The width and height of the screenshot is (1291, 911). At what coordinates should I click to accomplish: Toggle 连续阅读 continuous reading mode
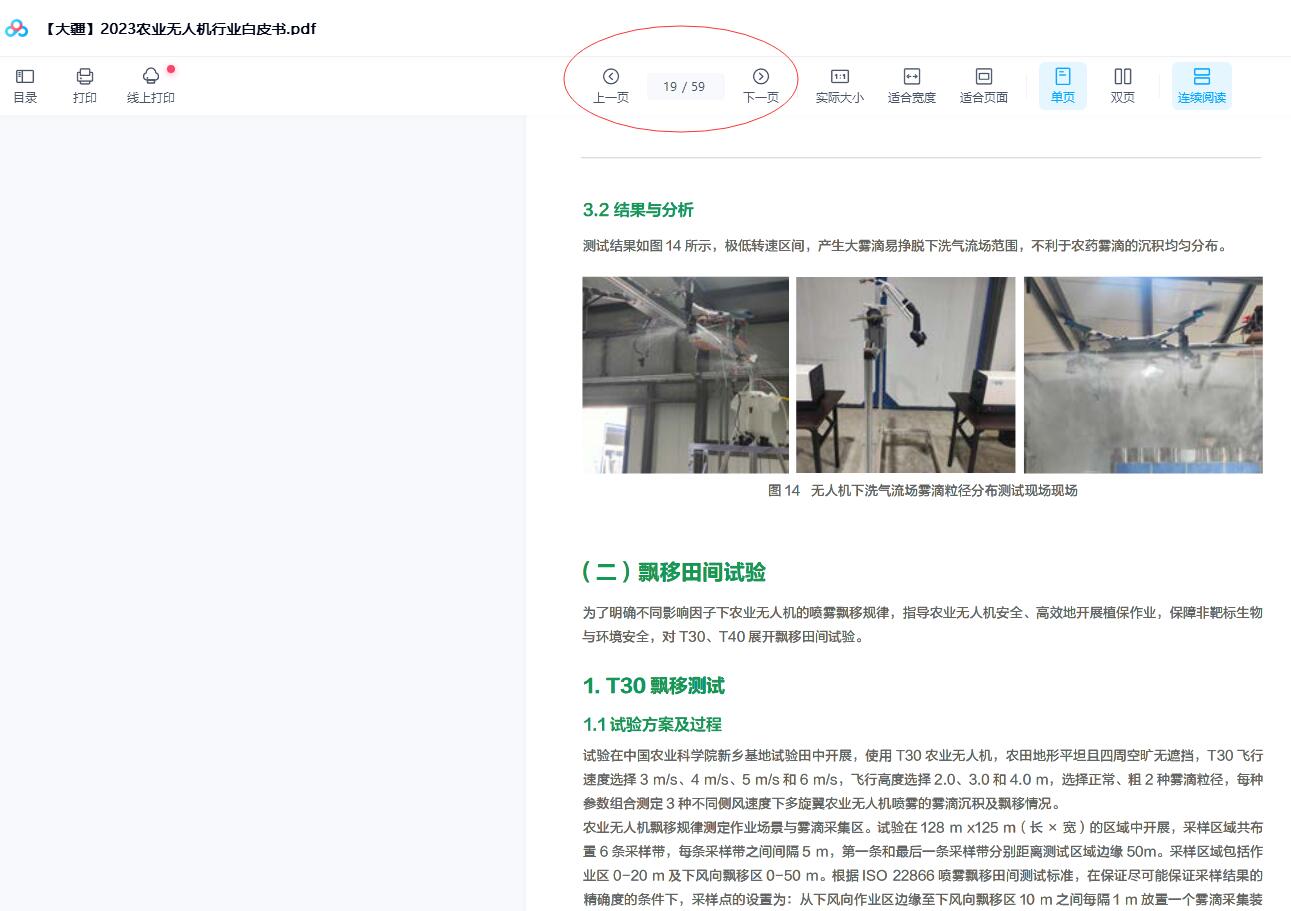coord(1201,86)
